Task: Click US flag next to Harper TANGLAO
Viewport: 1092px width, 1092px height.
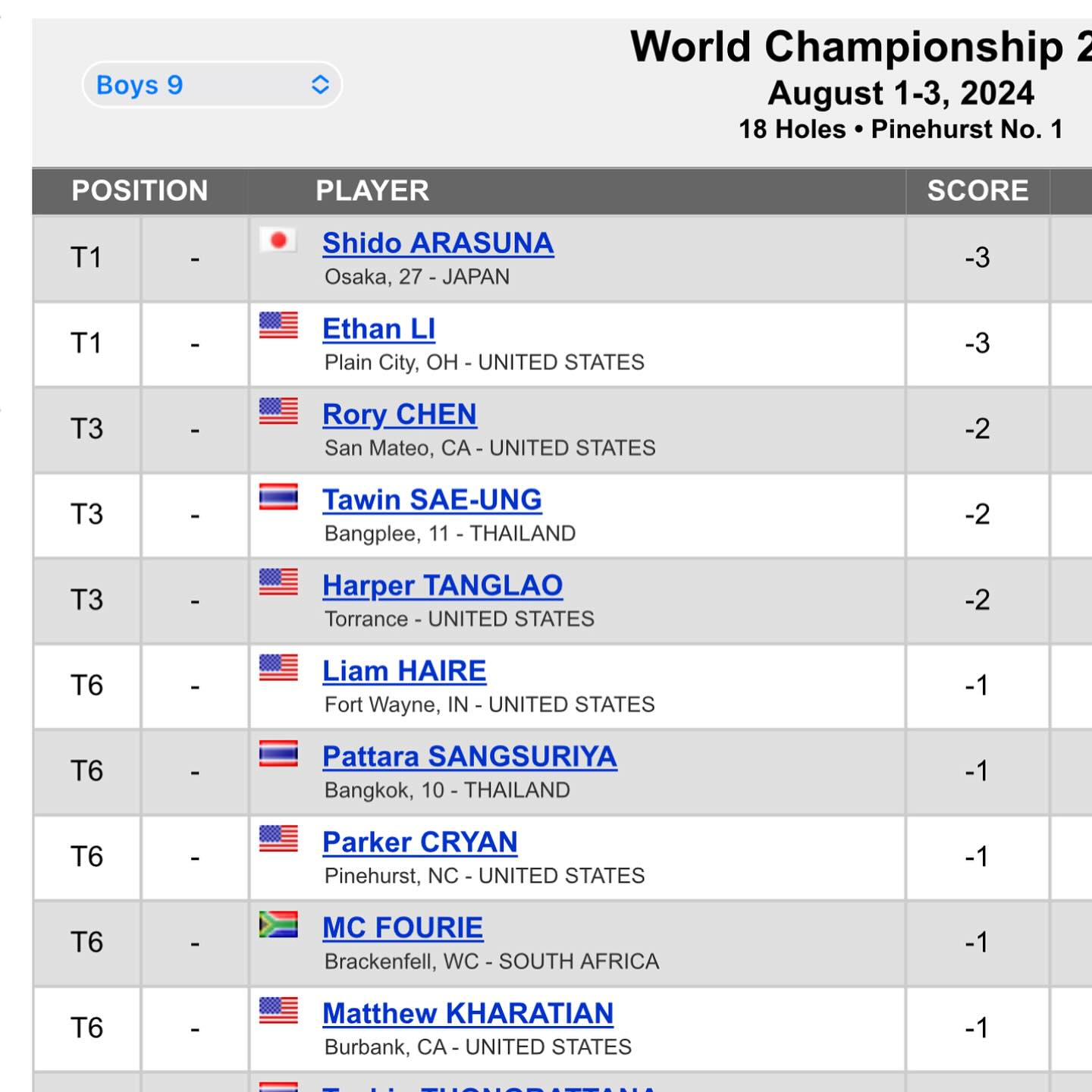Action: 278,582
